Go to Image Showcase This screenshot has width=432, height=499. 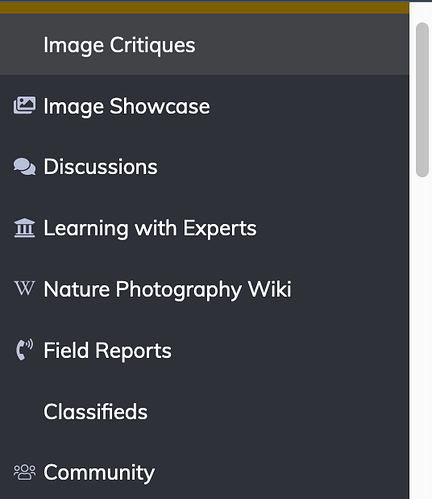(127, 106)
